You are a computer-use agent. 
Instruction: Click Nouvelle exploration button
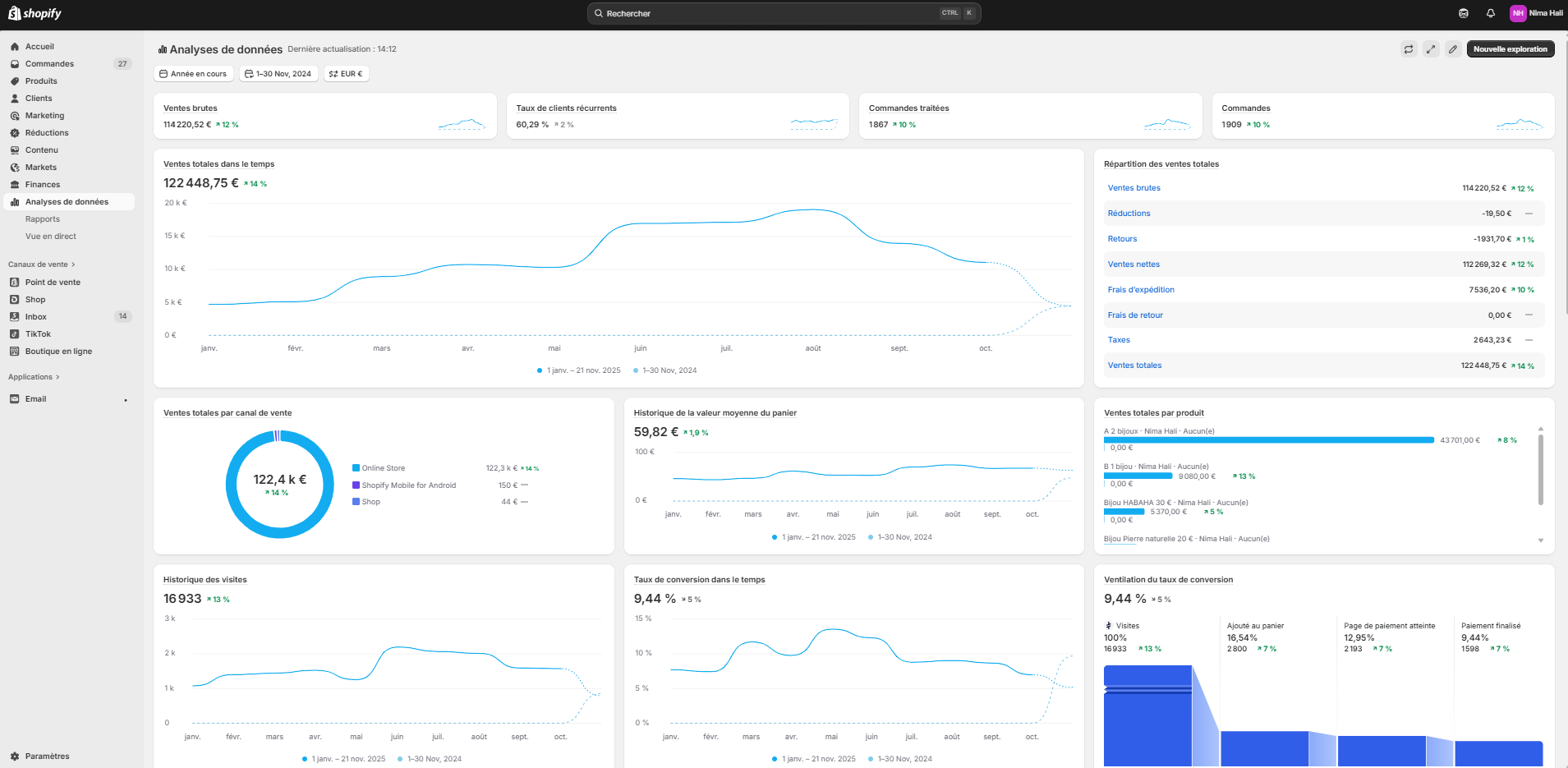pos(1511,49)
